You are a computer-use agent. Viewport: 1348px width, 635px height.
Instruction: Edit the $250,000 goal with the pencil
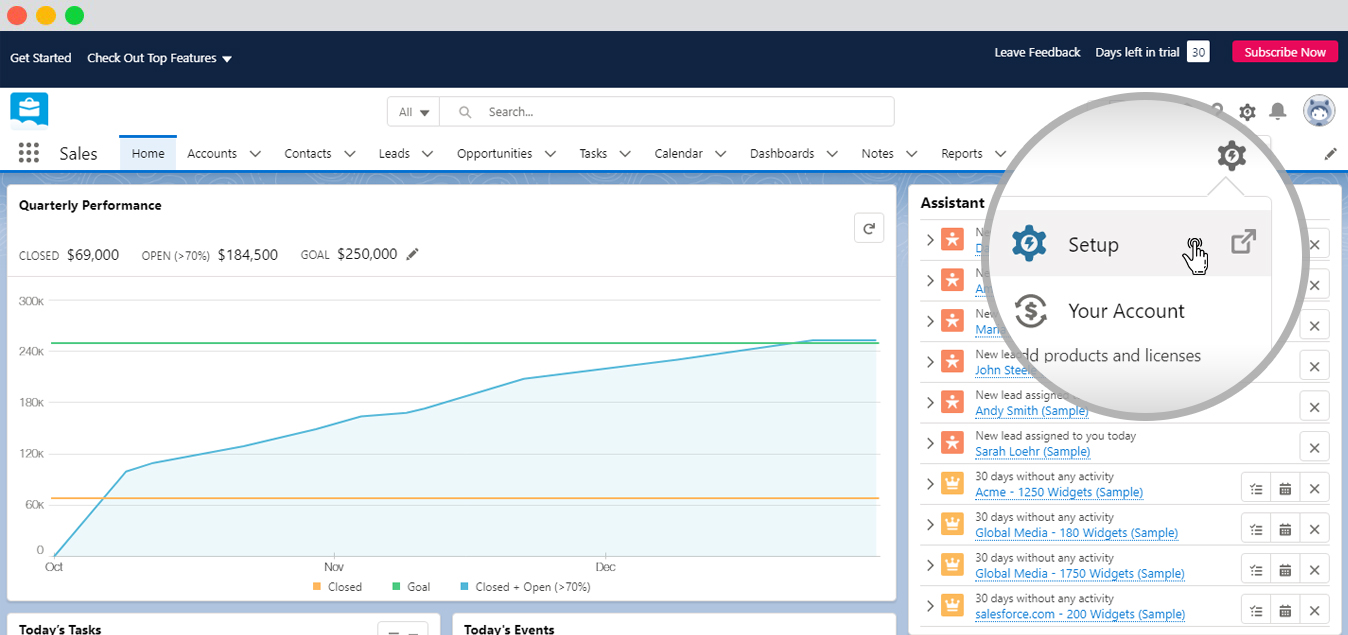point(412,254)
